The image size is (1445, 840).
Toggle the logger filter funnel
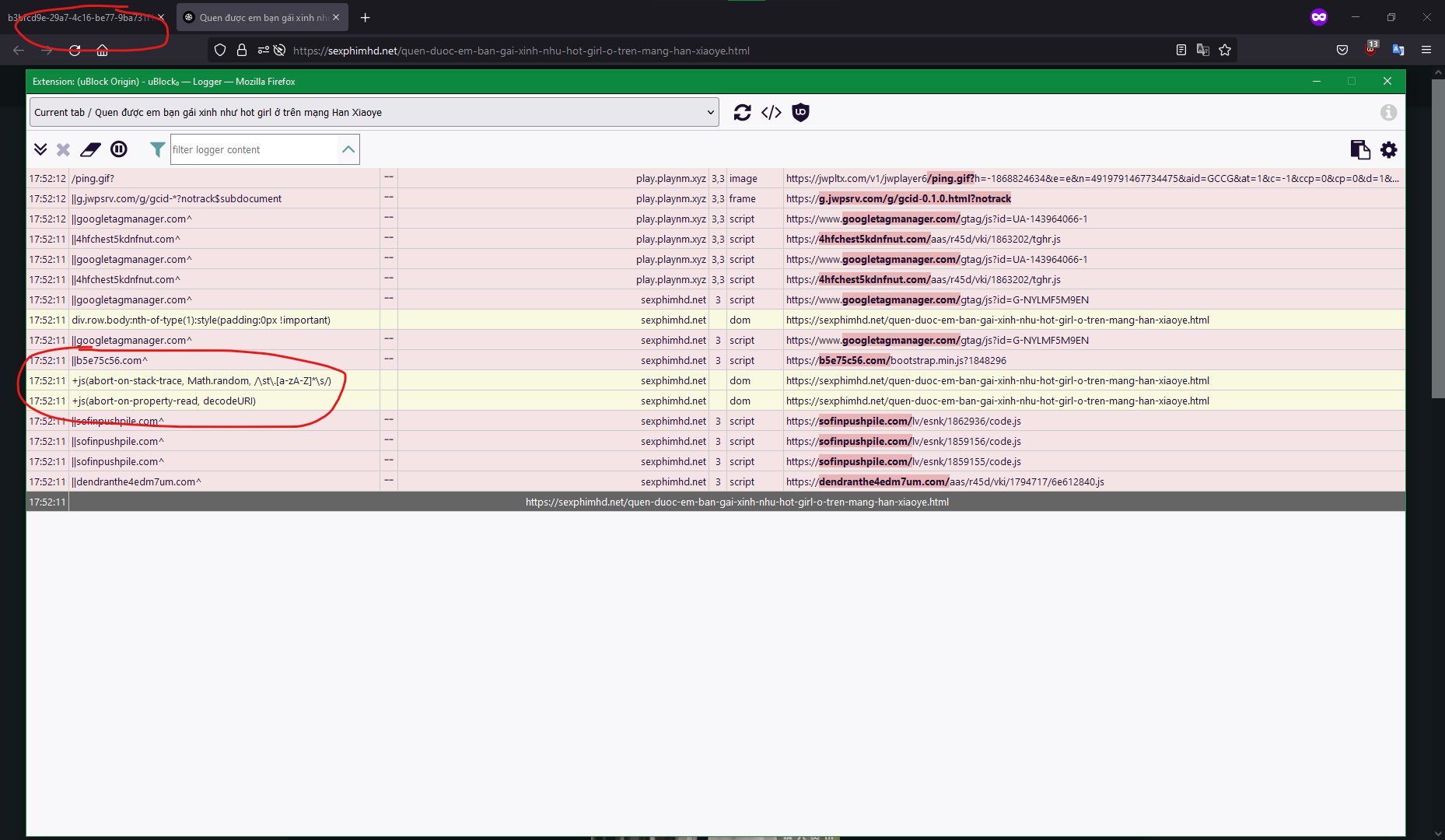point(156,149)
